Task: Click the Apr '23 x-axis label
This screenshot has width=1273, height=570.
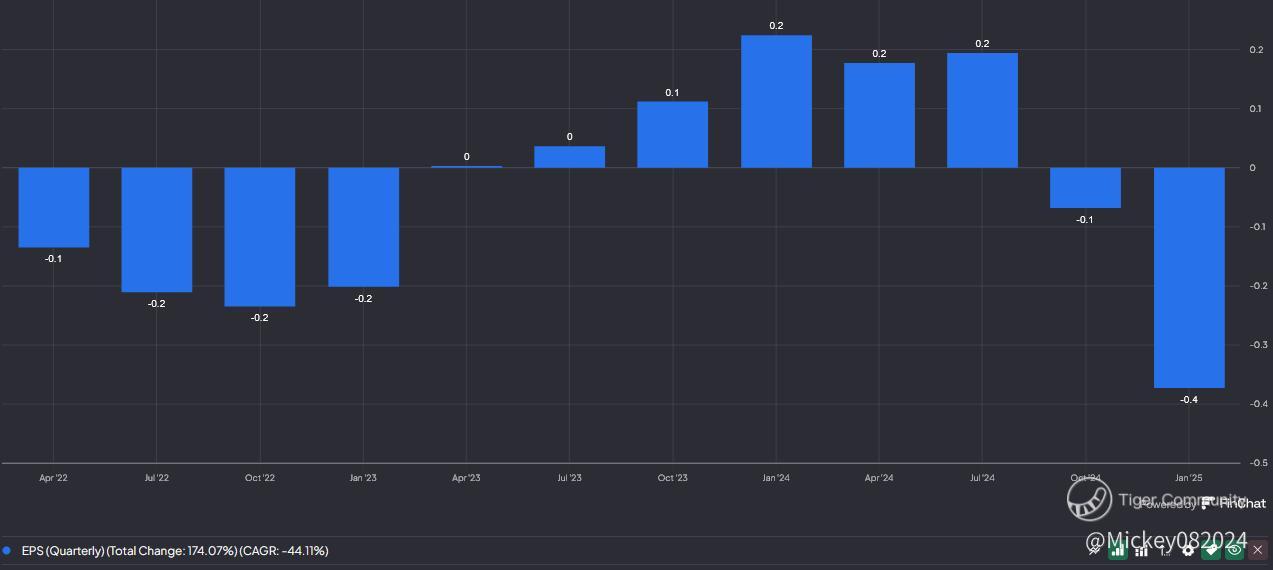Action: coord(466,478)
